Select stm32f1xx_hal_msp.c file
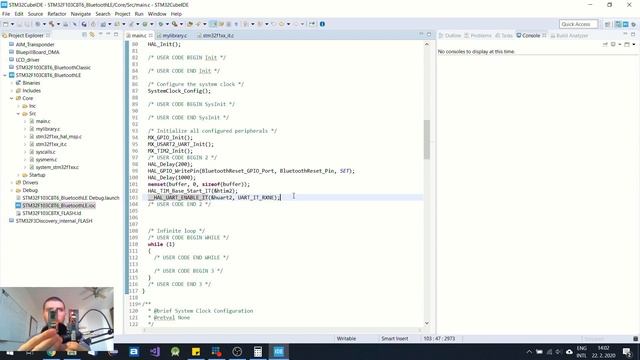Image resolution: width=640 pixels, height=360 pixels. [58, 137]
